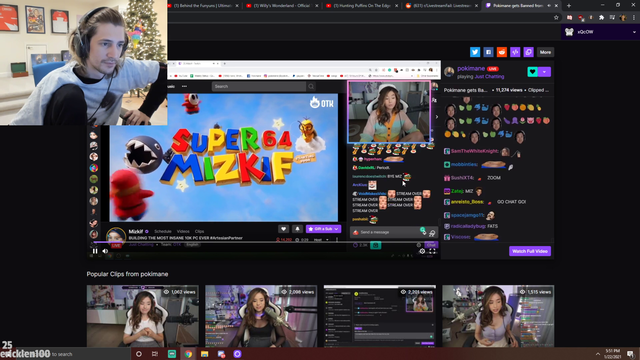
Task: Open the first popular clip with 1,062 views
Action: tap(142, 316)
